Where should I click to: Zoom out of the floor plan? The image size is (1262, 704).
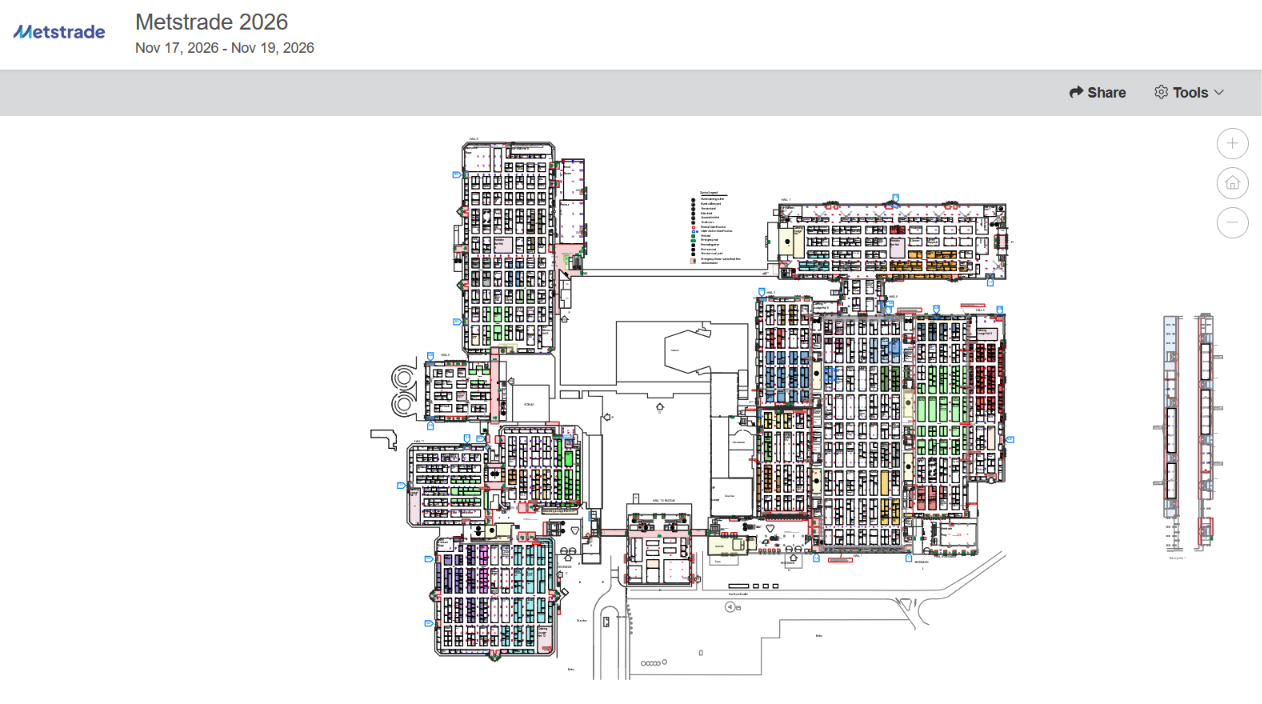[x=1232, y=222]
